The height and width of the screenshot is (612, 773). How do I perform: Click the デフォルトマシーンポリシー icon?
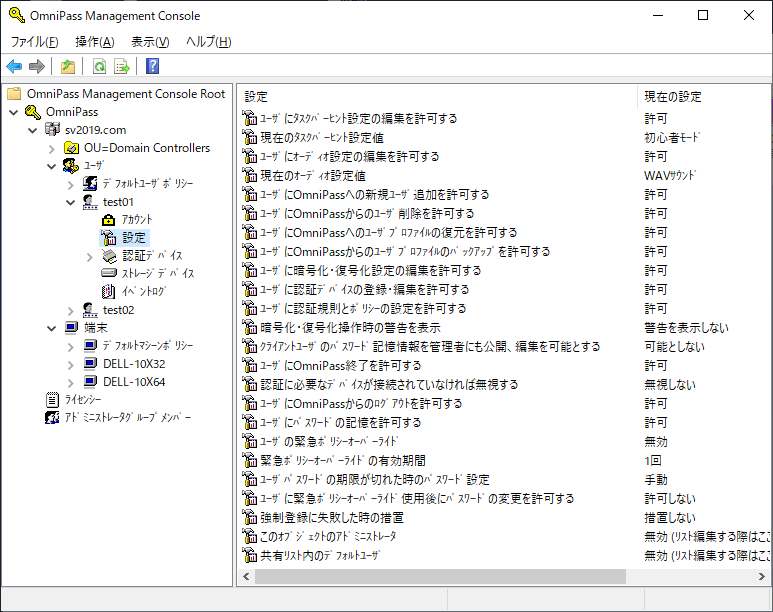point(90,346)
